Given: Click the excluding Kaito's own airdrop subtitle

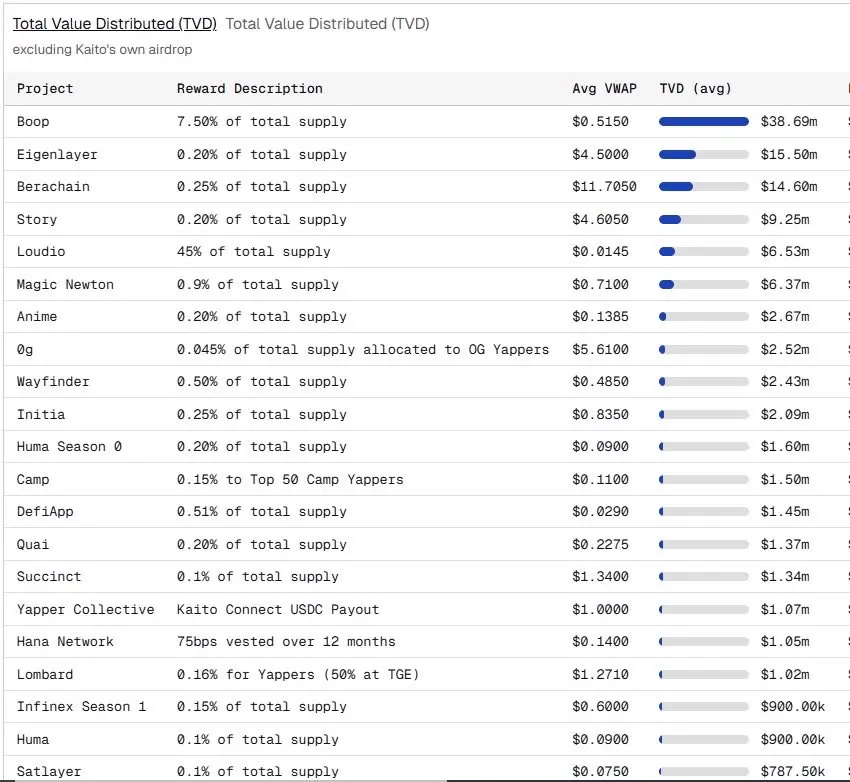Looking at the screenshot, I should (x=102, y=50).
